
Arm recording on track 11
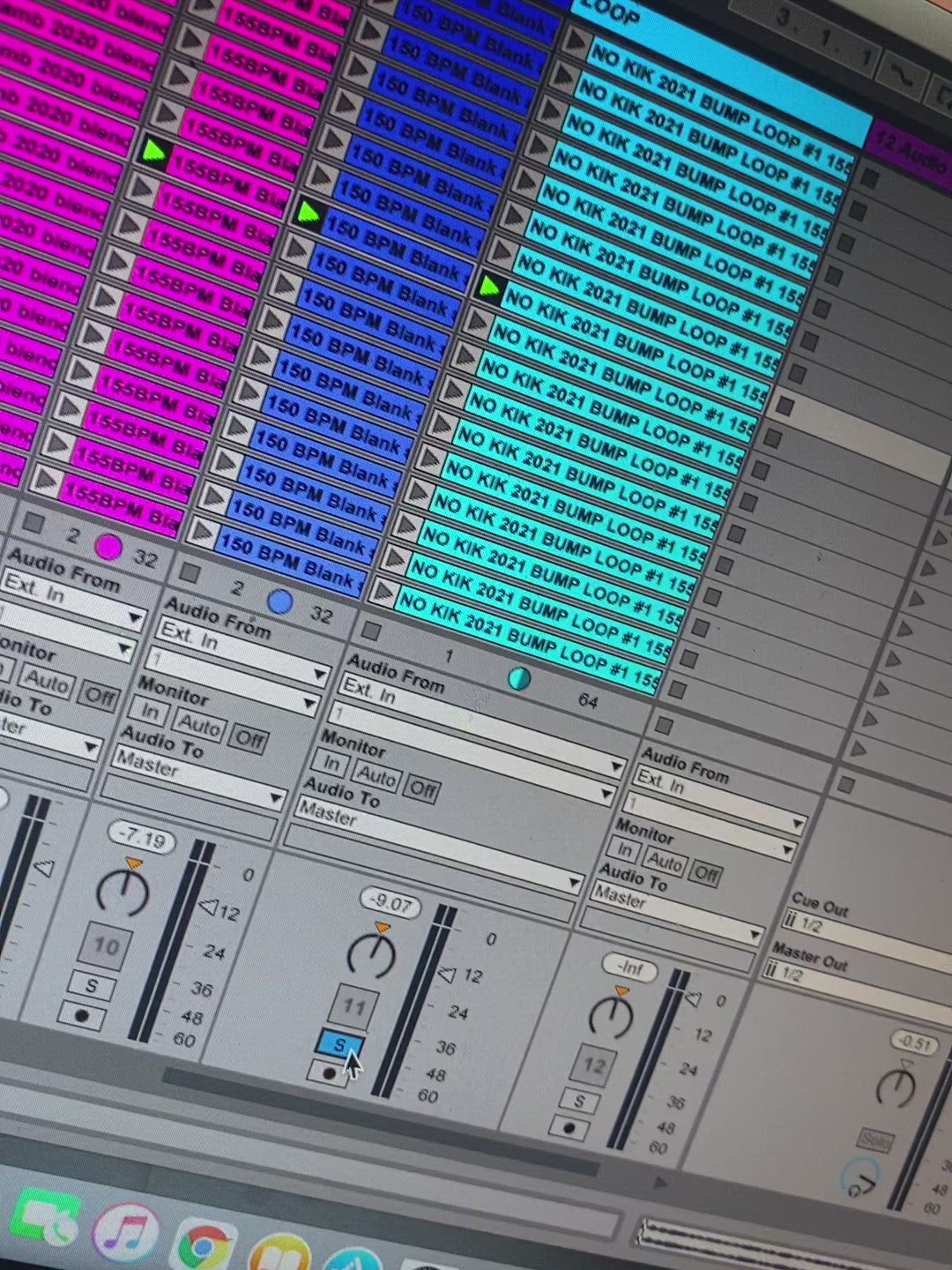tap(330, 1072)
